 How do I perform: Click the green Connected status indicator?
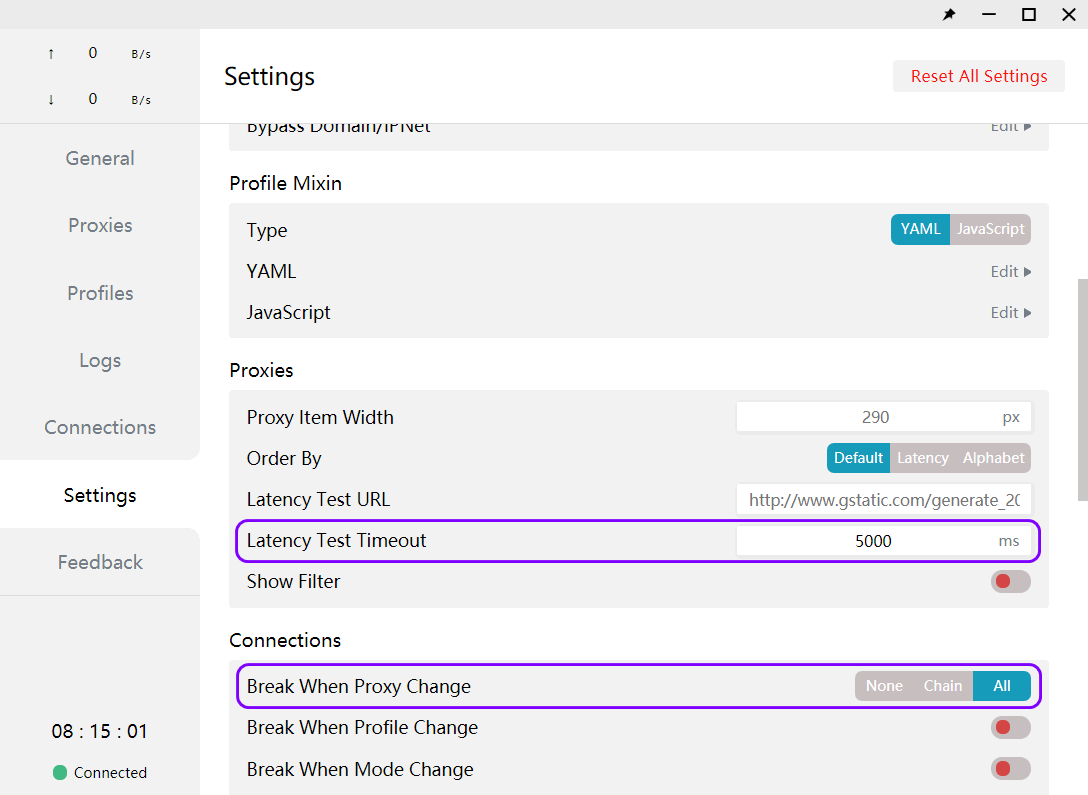tap(60, 772)
